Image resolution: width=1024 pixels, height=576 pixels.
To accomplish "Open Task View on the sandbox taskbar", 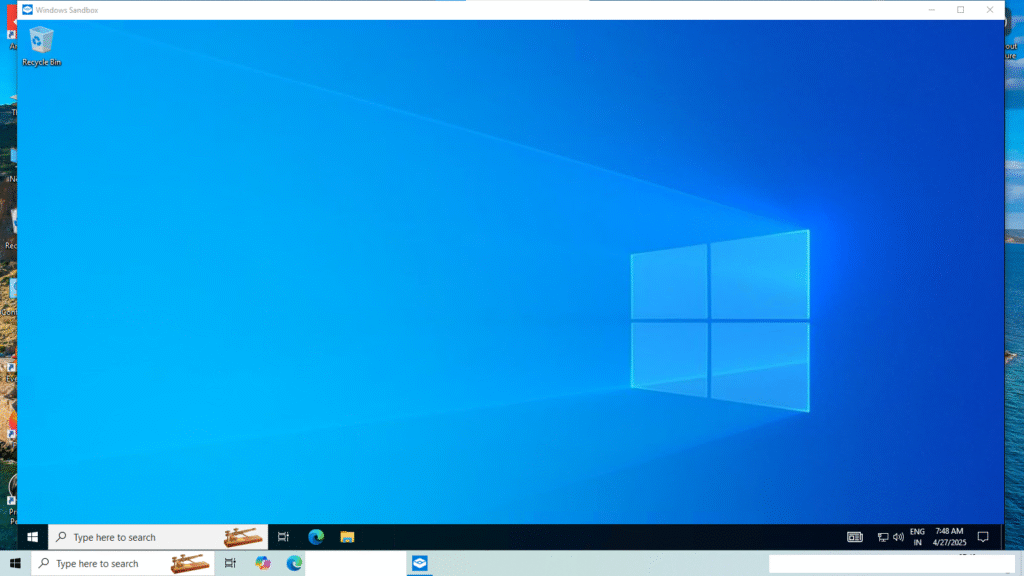I will click(x=283, y=537).
